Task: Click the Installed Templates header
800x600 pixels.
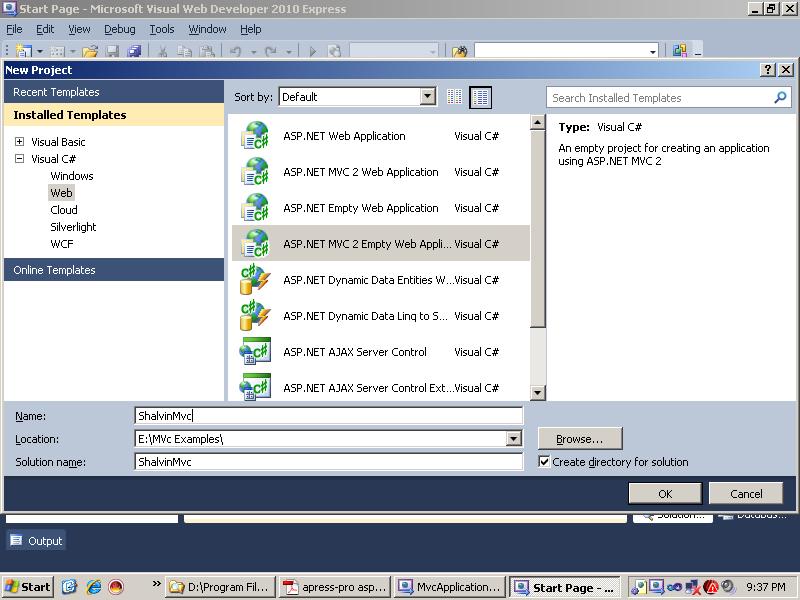Action: click(x=114, y=115)
